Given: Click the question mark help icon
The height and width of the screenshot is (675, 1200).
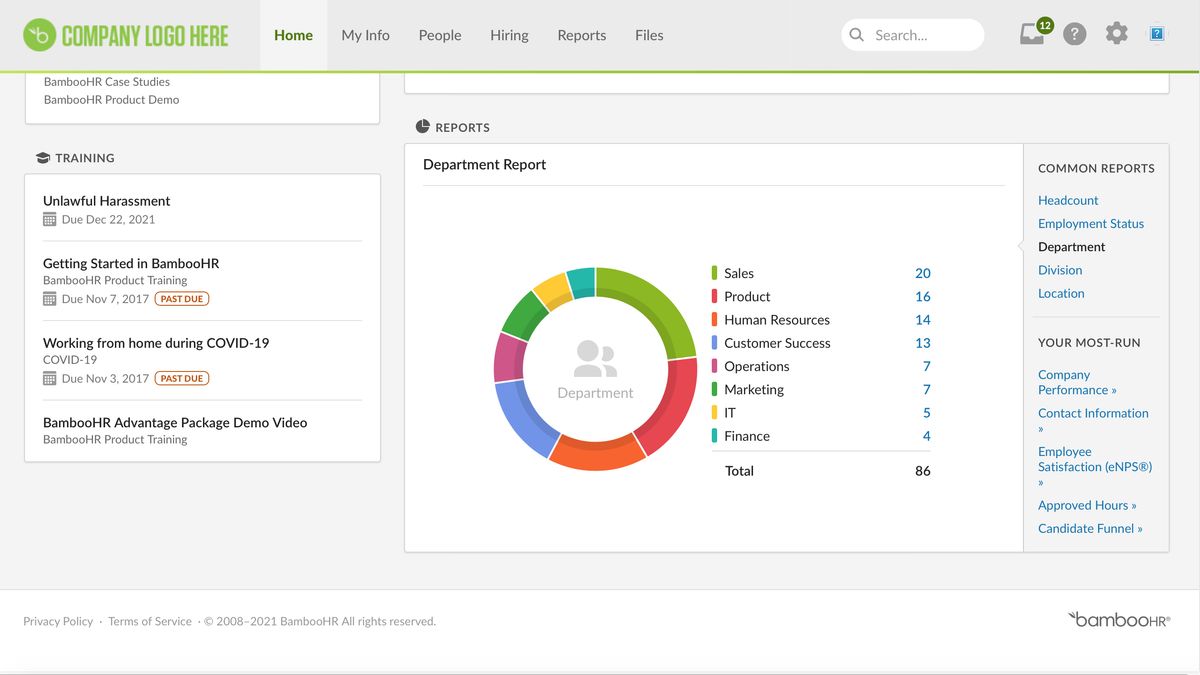Looking at the screenshot, I should click(1074, 34).
